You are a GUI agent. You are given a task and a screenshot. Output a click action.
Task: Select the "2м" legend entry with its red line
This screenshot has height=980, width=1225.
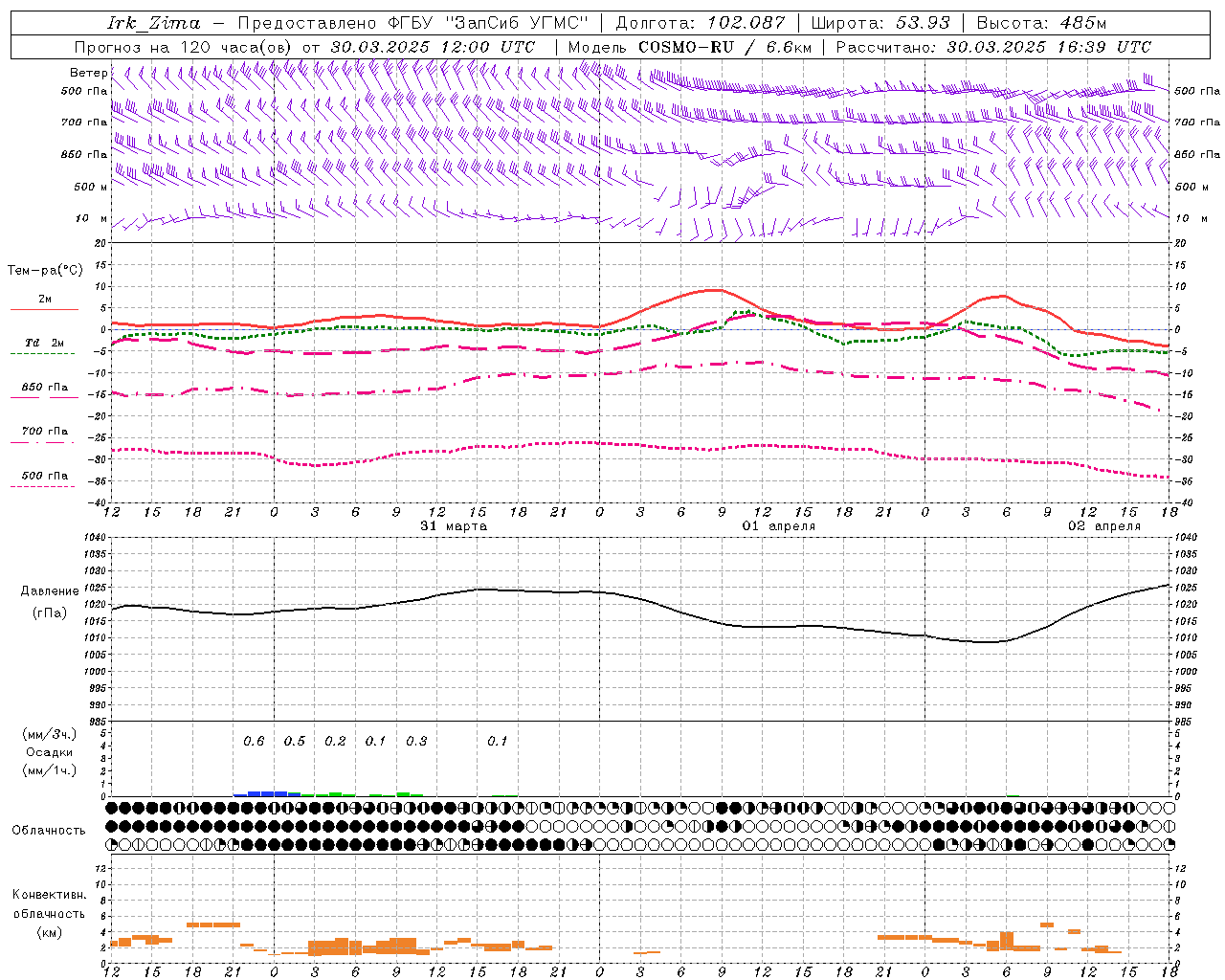(44, 303)
